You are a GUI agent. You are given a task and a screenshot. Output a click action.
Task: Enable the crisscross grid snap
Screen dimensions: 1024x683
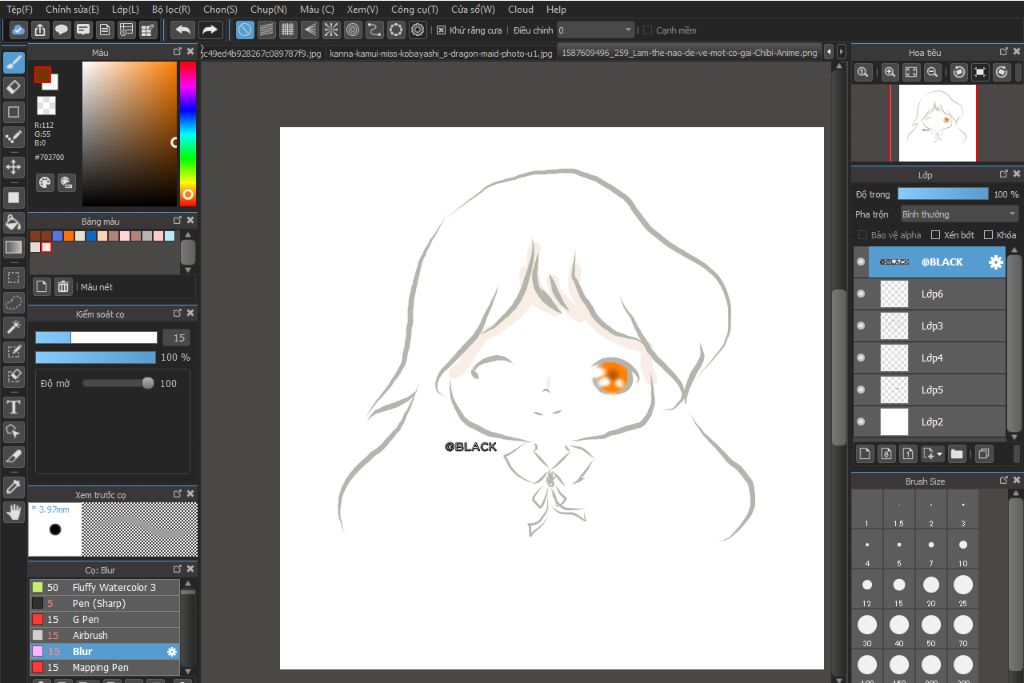[x=287, y=30]
